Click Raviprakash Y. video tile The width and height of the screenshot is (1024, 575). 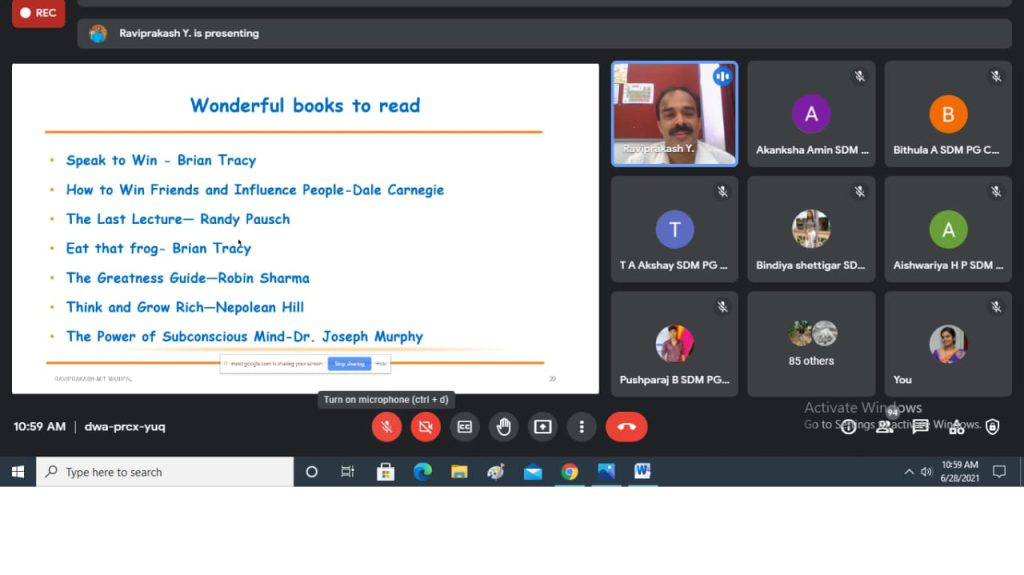coord(675,114)
